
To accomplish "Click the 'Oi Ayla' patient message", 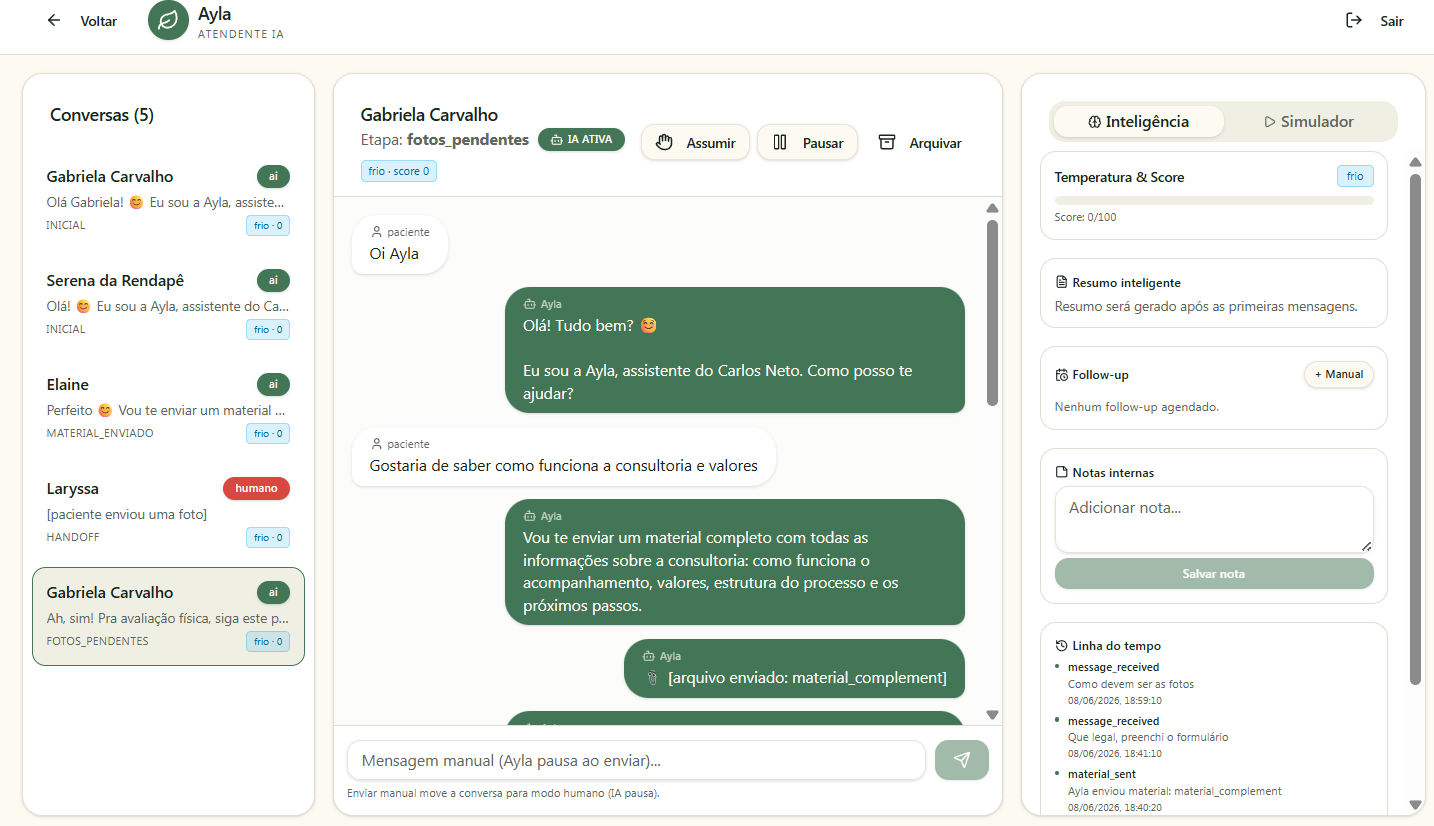I will pos(400,245).
